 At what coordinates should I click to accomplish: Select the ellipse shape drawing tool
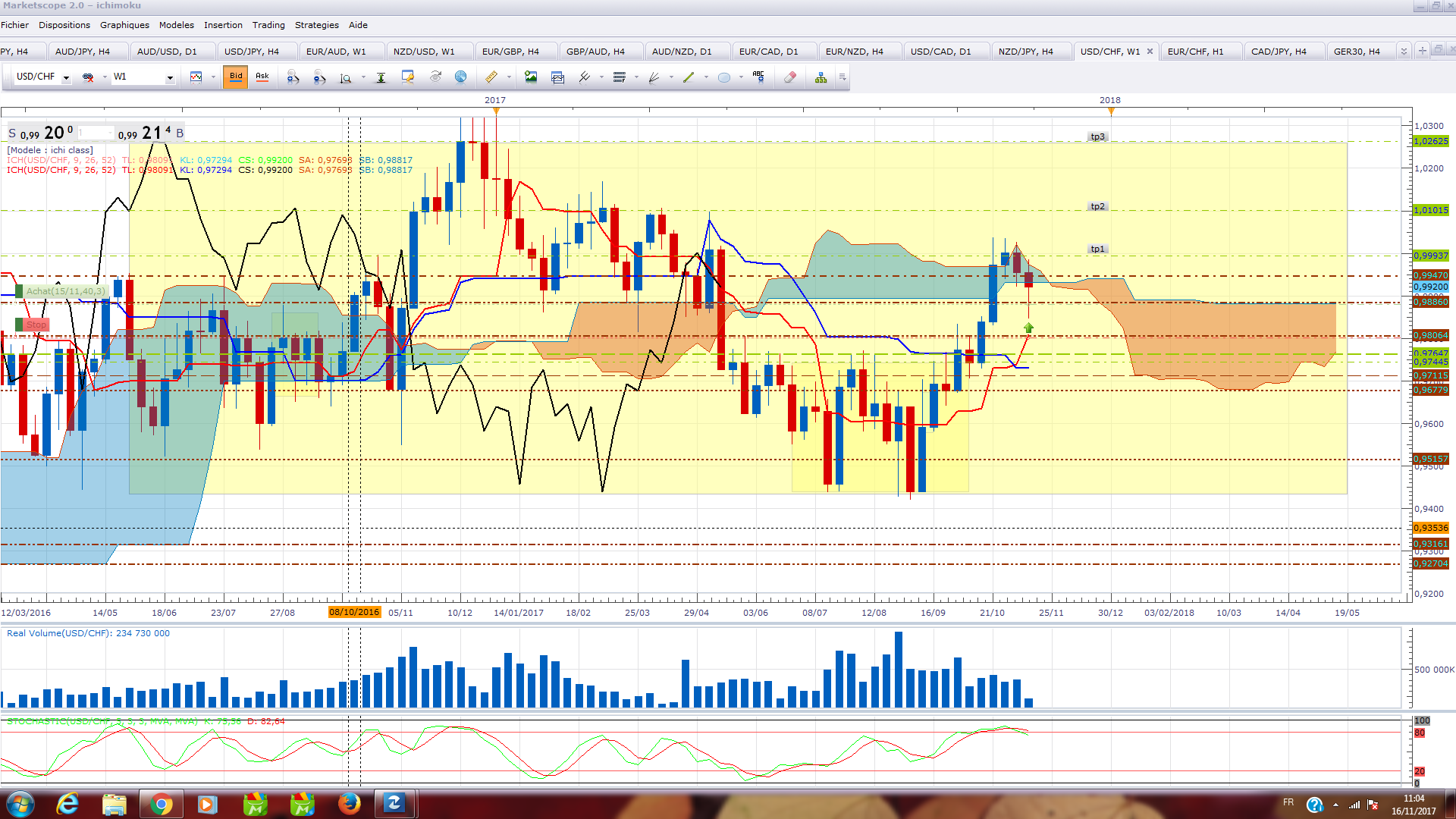(724, 77)
